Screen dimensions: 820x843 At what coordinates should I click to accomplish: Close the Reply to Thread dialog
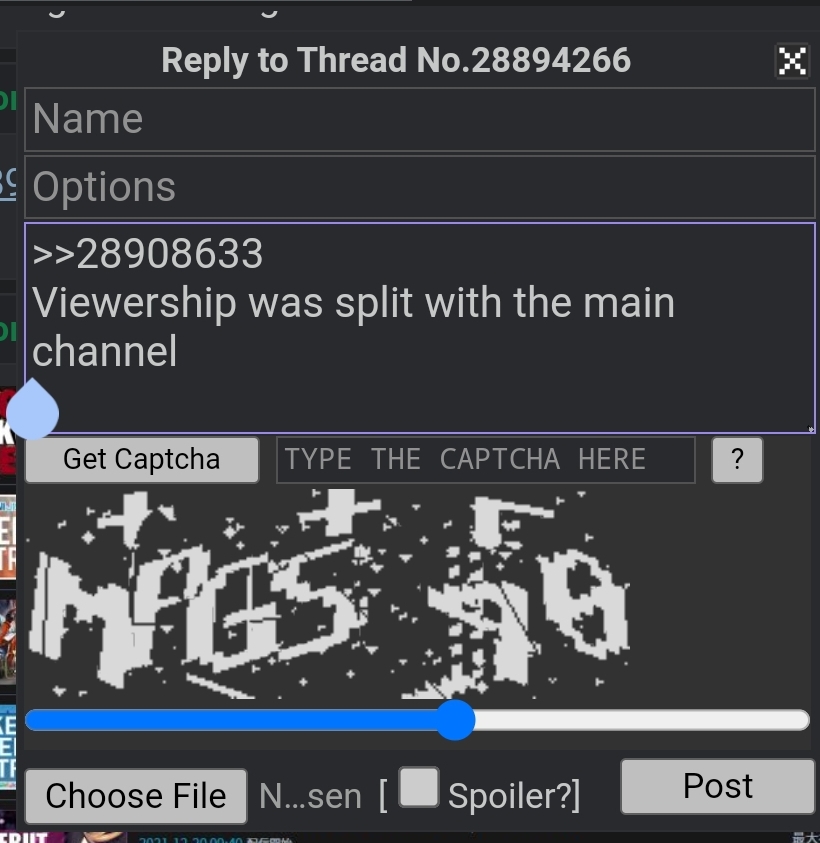click(x=792, y=61)
